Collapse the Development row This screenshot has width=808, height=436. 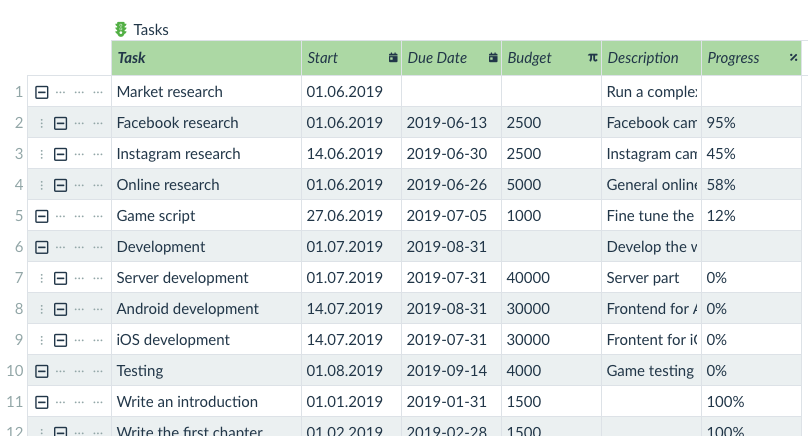point(42,247)
